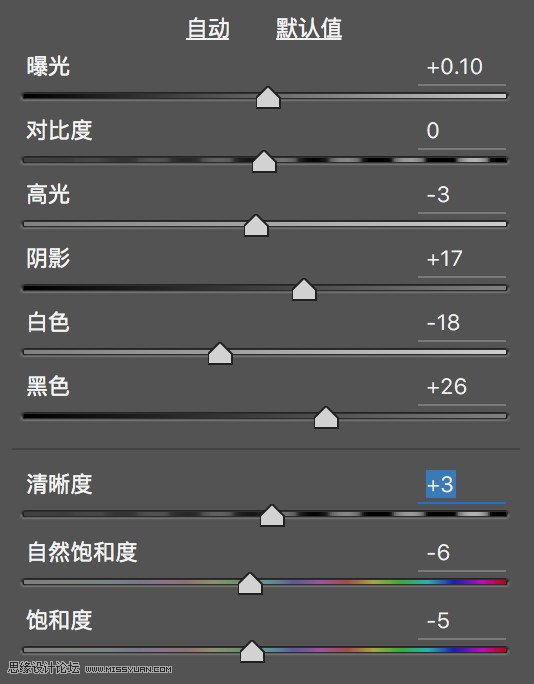This screenshot has width=534, height=684.
Task: Click the 对比度 contrast slider handle
Action: pyautogui.click(x=264, y=161)
